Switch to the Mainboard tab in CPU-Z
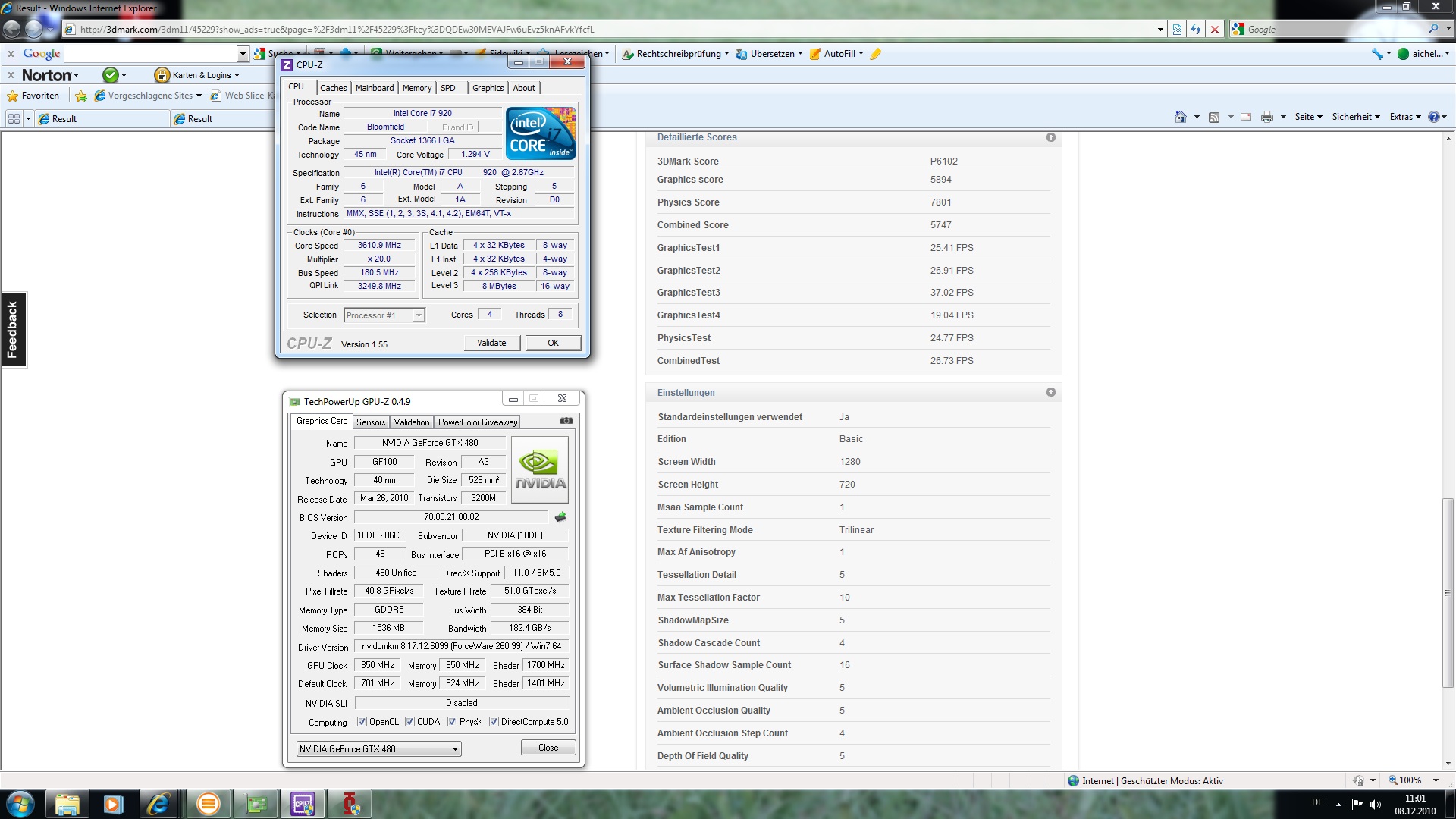The height and width of the screenshot is (819, 1456). point(375,88)
